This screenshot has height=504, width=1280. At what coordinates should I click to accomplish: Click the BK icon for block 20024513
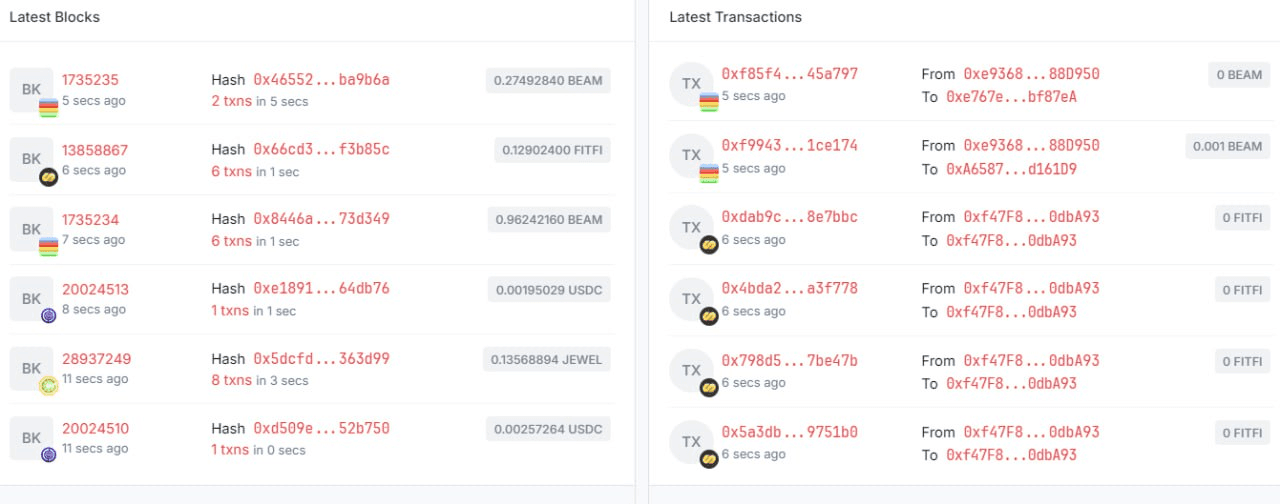pyautogui.click(x=31, y=299)
